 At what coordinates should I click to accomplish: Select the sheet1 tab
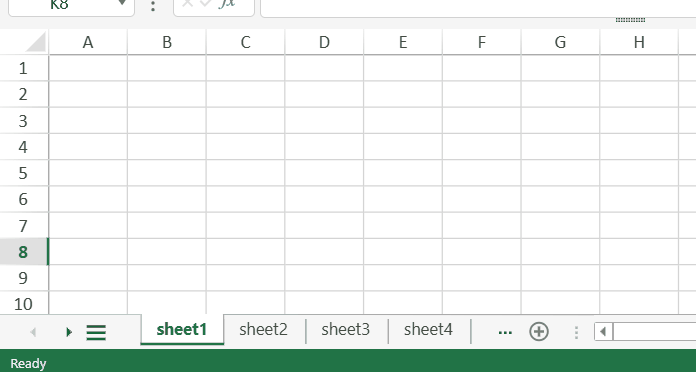pos(182,329)
